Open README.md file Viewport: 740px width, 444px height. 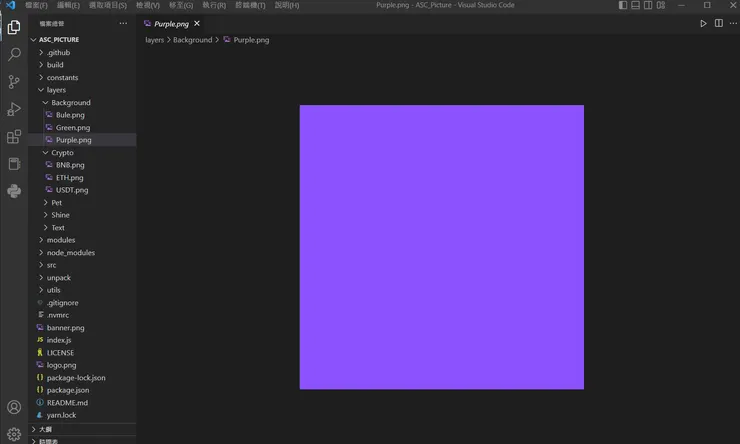click(x=82, y=402)
